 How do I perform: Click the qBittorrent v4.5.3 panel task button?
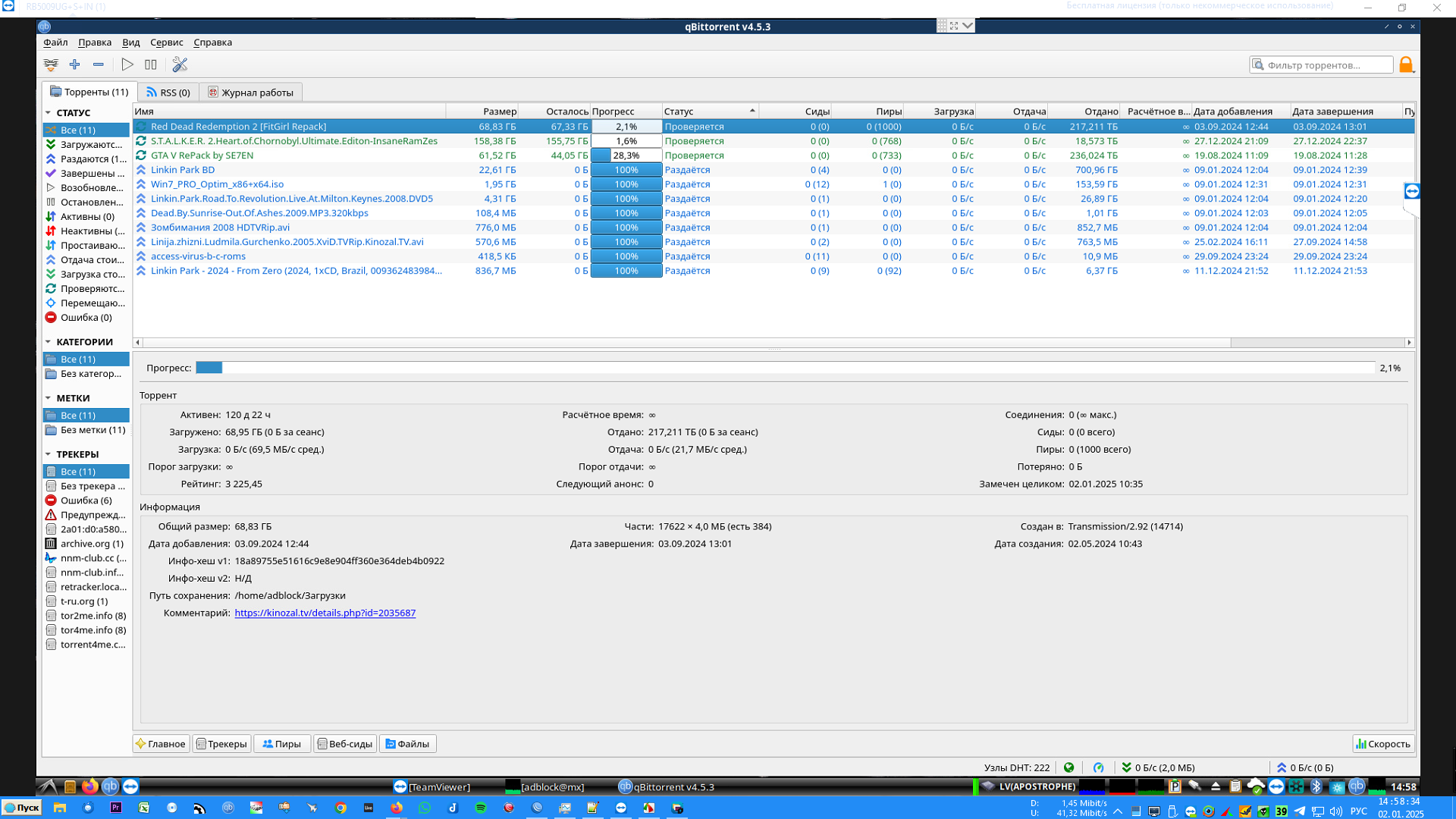click(x=667, y=786)
